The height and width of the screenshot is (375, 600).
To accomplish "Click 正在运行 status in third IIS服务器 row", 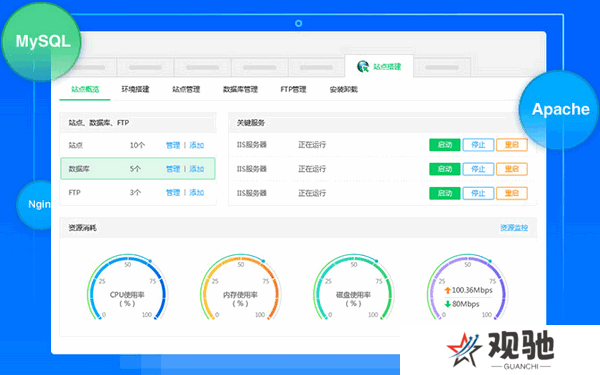I will [x=312, y=193].
